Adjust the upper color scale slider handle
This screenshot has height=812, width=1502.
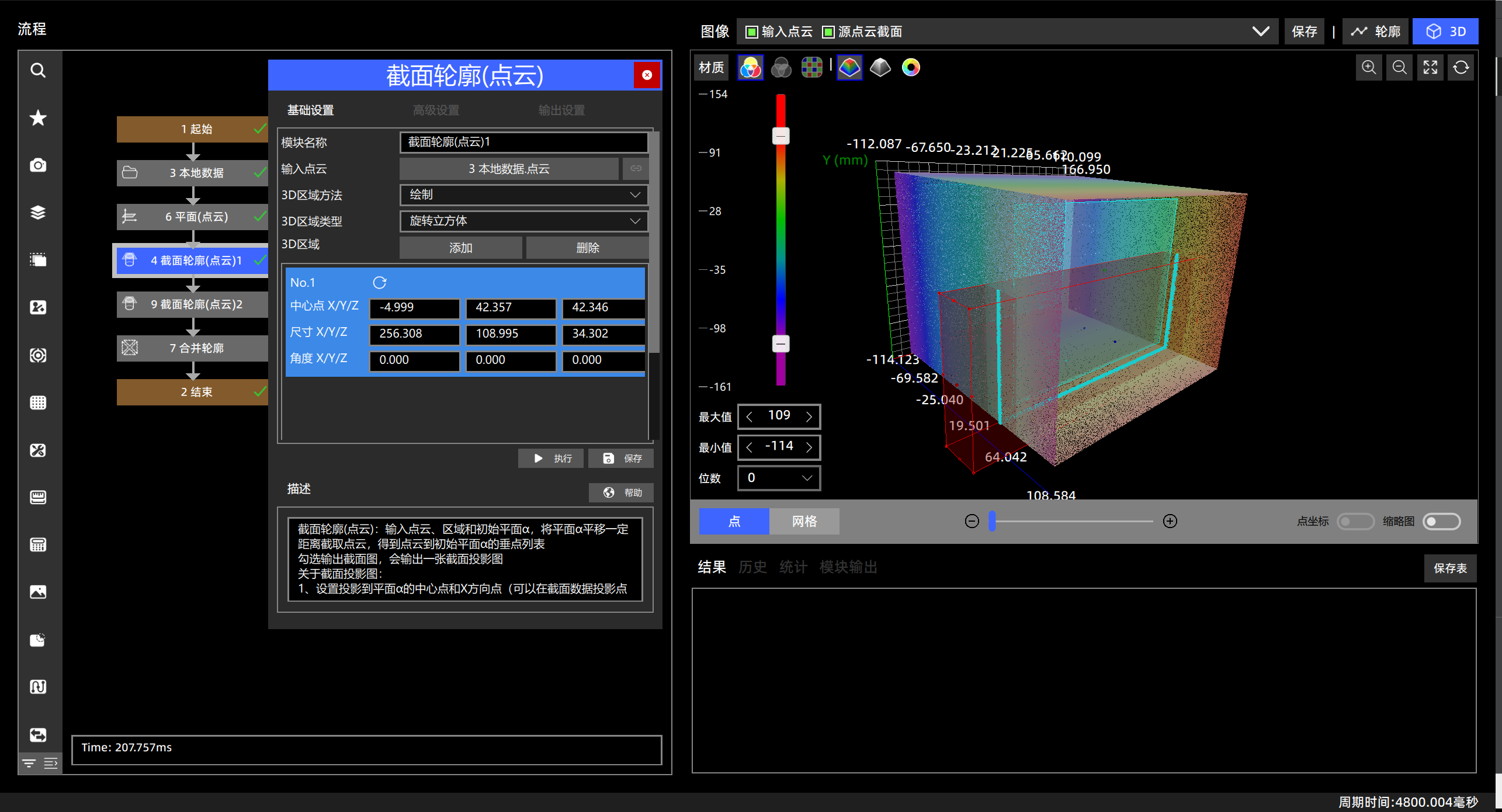[x=781, y=136]
